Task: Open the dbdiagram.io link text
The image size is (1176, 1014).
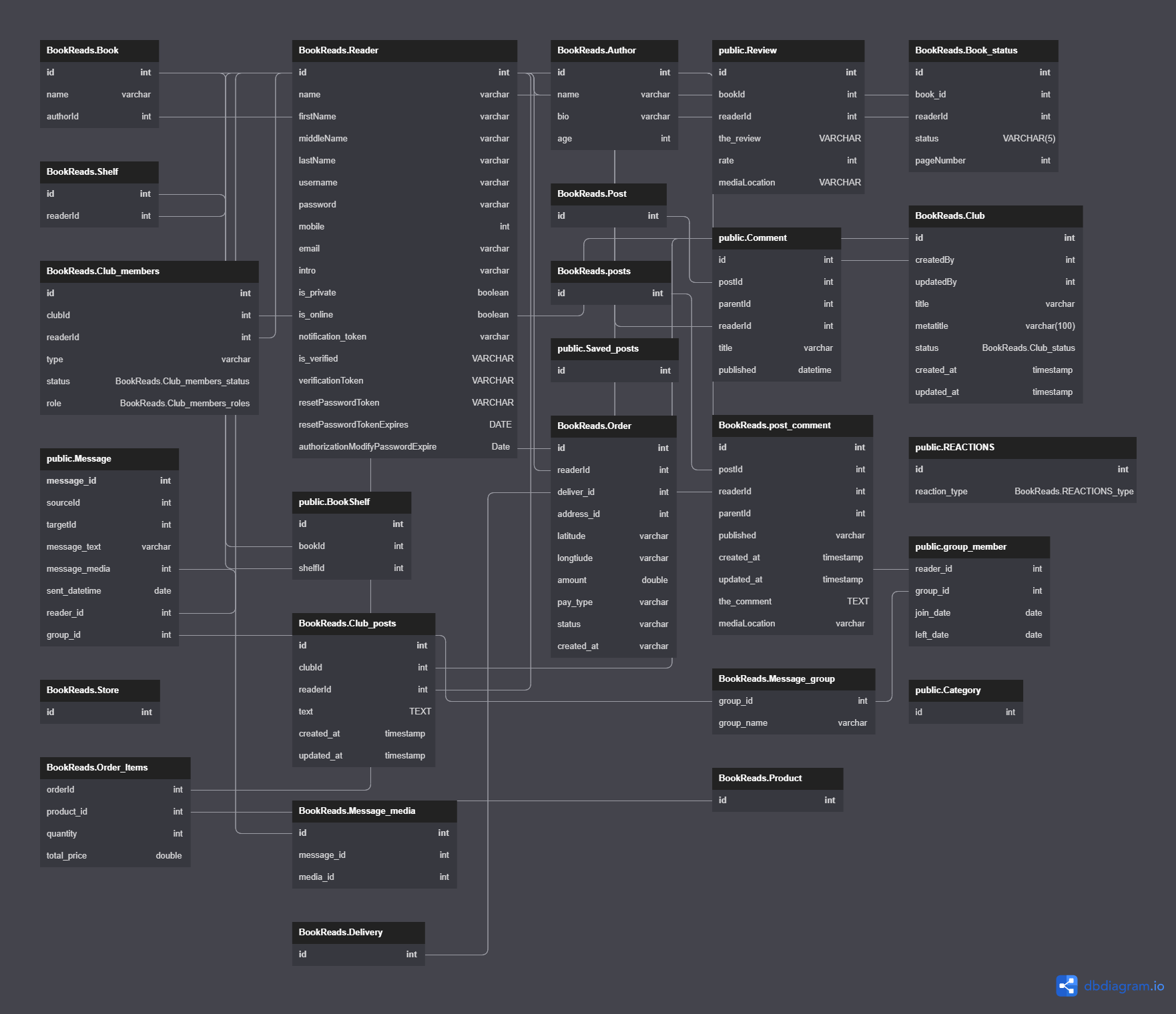Action: (x=1124, y=986)
